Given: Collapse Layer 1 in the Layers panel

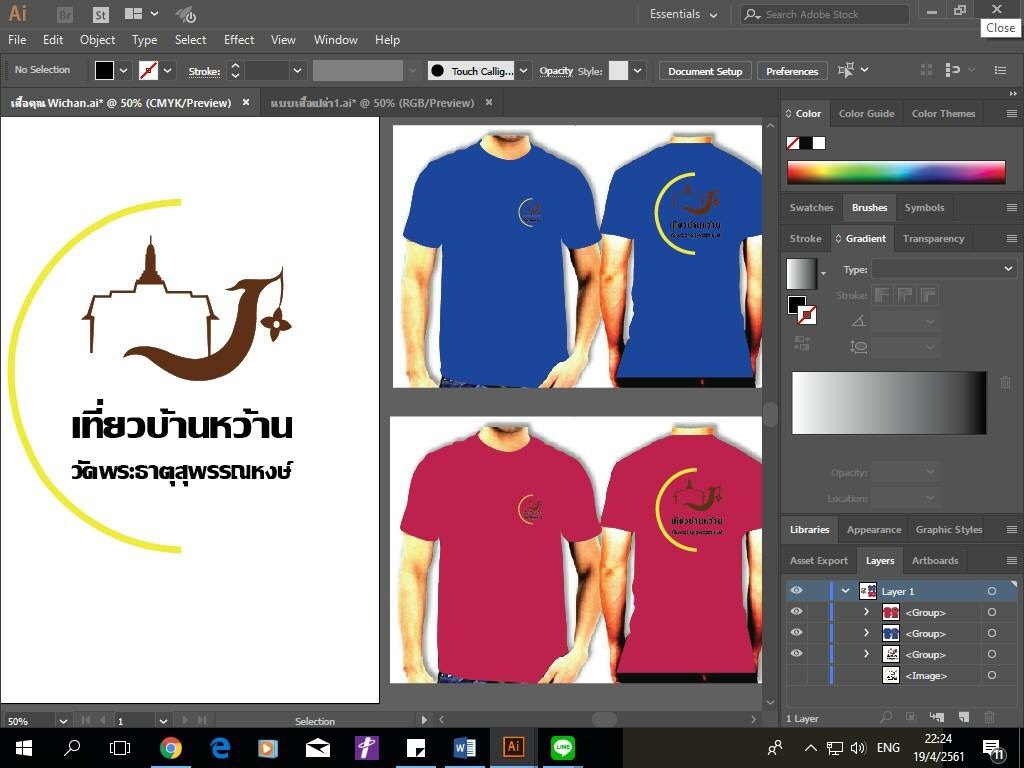Looking at the screenshot, I should tap(845, 591).
